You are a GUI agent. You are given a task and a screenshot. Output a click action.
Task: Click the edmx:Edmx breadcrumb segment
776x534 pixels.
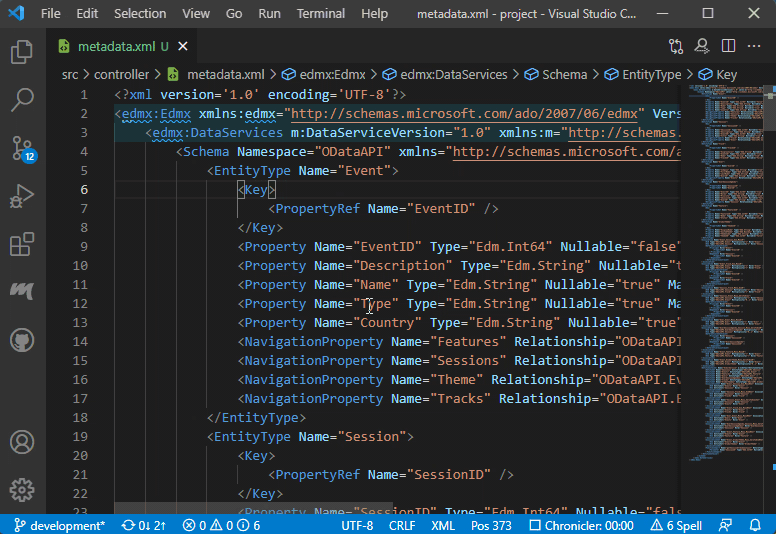pos(324,75)
